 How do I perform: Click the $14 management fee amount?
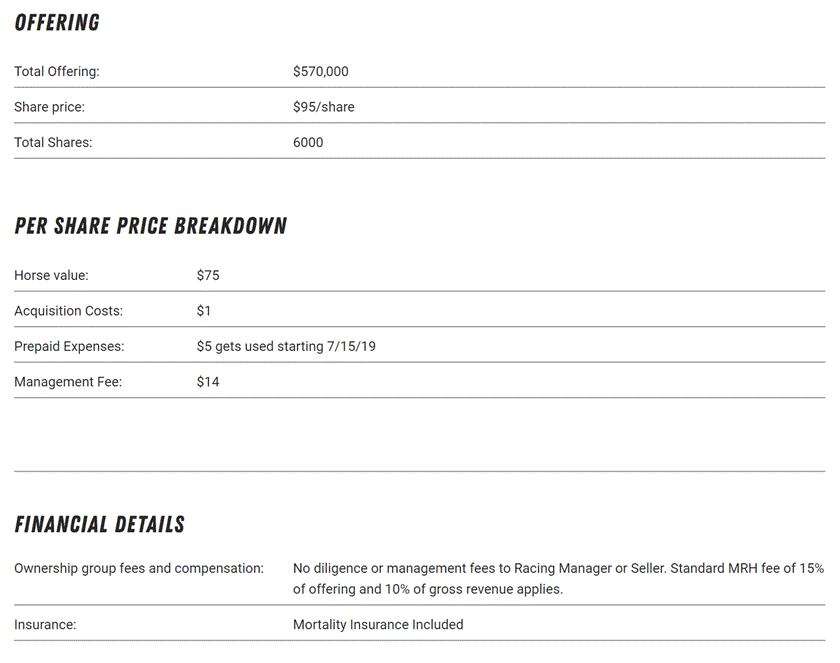pos(208,382)
